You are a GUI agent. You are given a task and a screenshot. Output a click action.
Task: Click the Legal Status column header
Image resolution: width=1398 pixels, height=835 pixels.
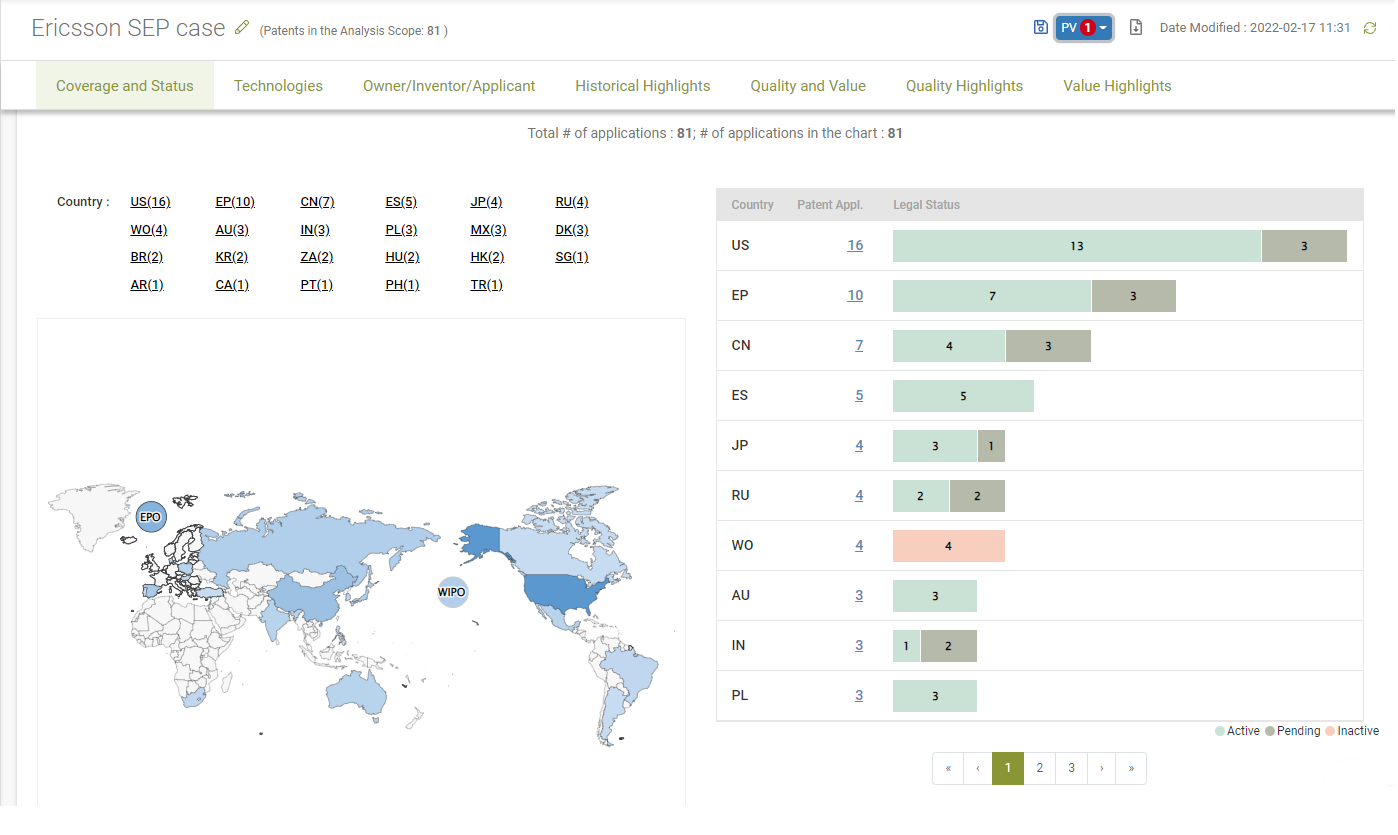pos(926,205)
